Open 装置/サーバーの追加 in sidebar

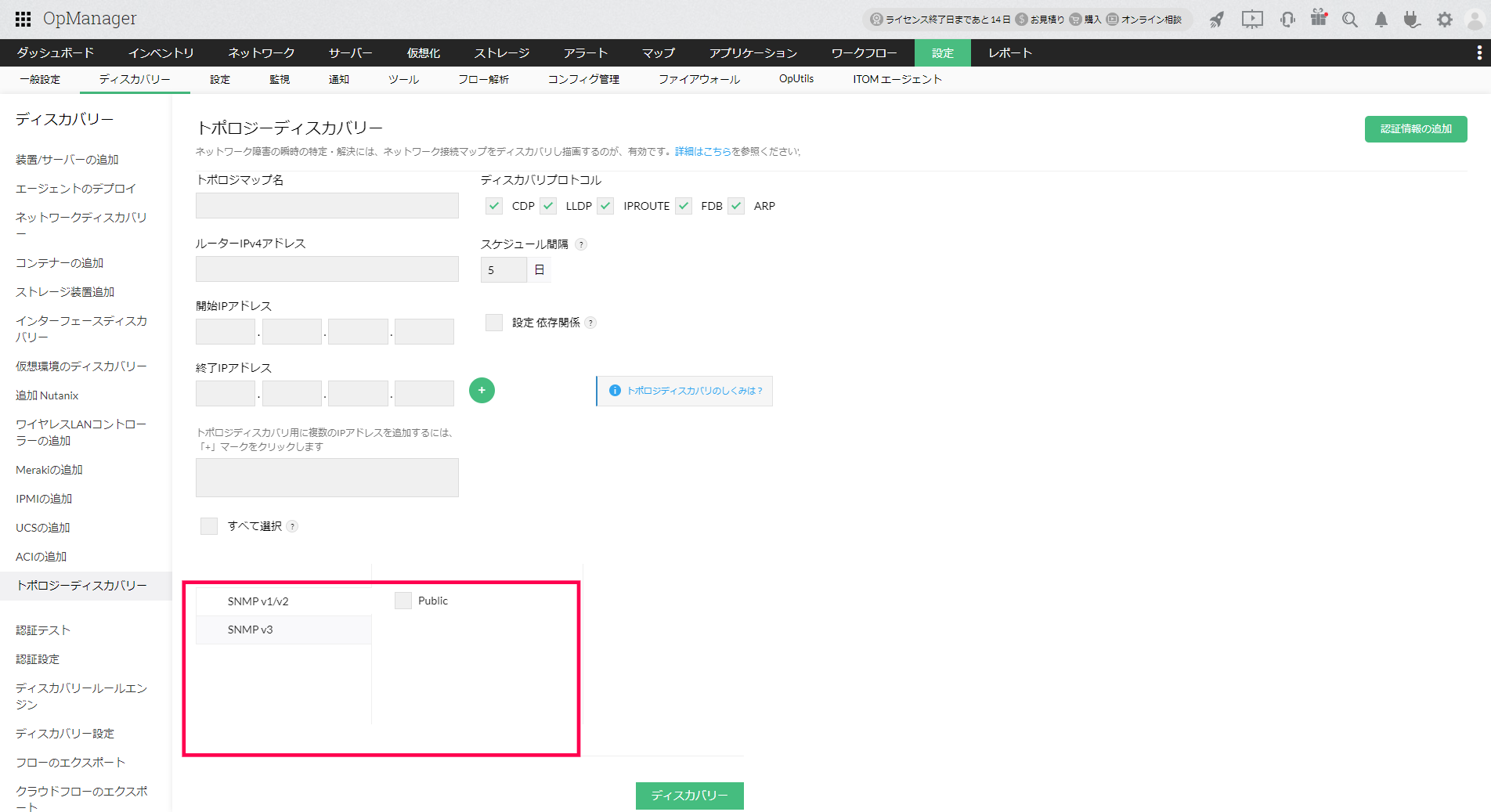67,160
